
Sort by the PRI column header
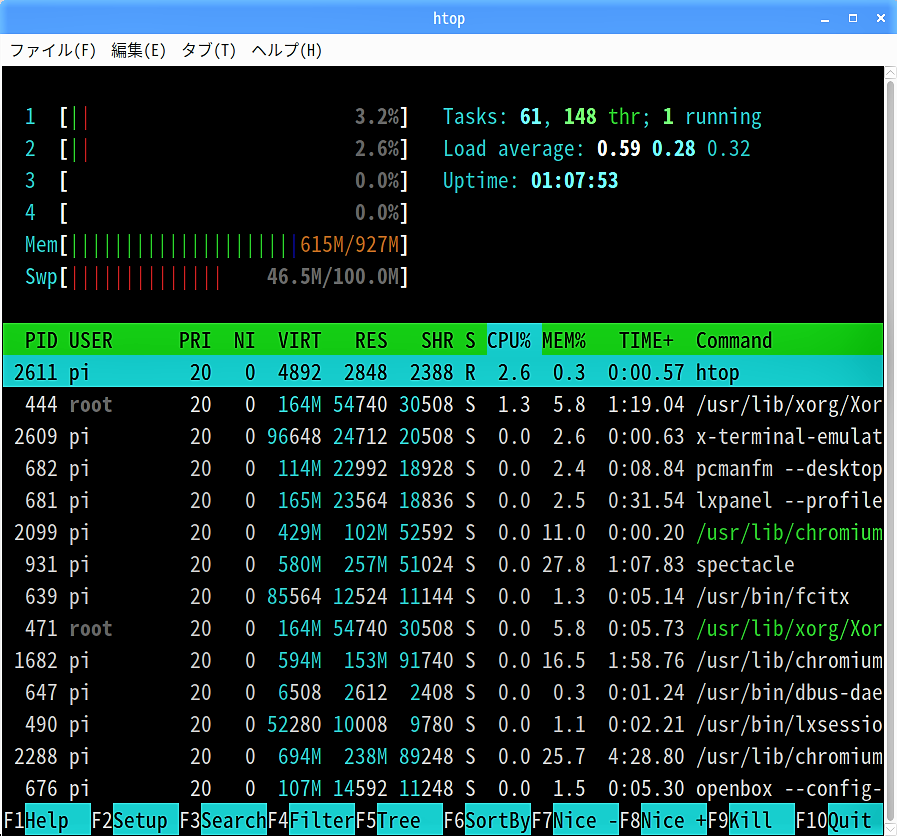pos(195,340)
